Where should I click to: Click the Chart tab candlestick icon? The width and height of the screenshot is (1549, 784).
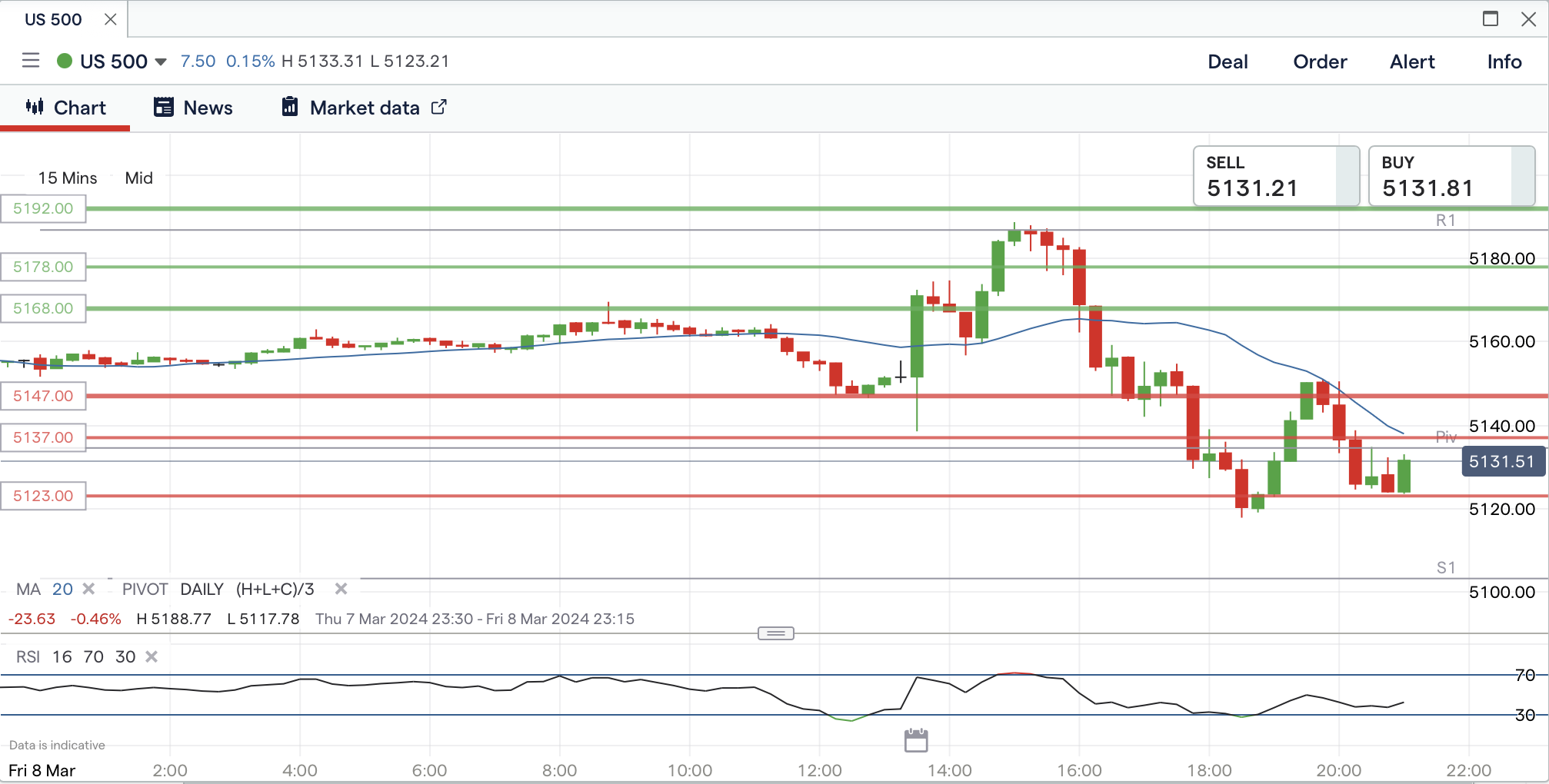pyautogui.click(x=35, y=107)
